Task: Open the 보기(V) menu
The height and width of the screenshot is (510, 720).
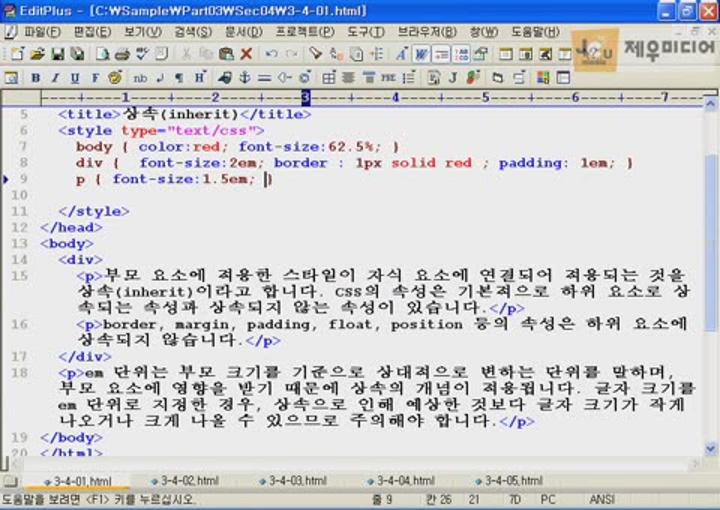Action: click(x=143, y=32)
